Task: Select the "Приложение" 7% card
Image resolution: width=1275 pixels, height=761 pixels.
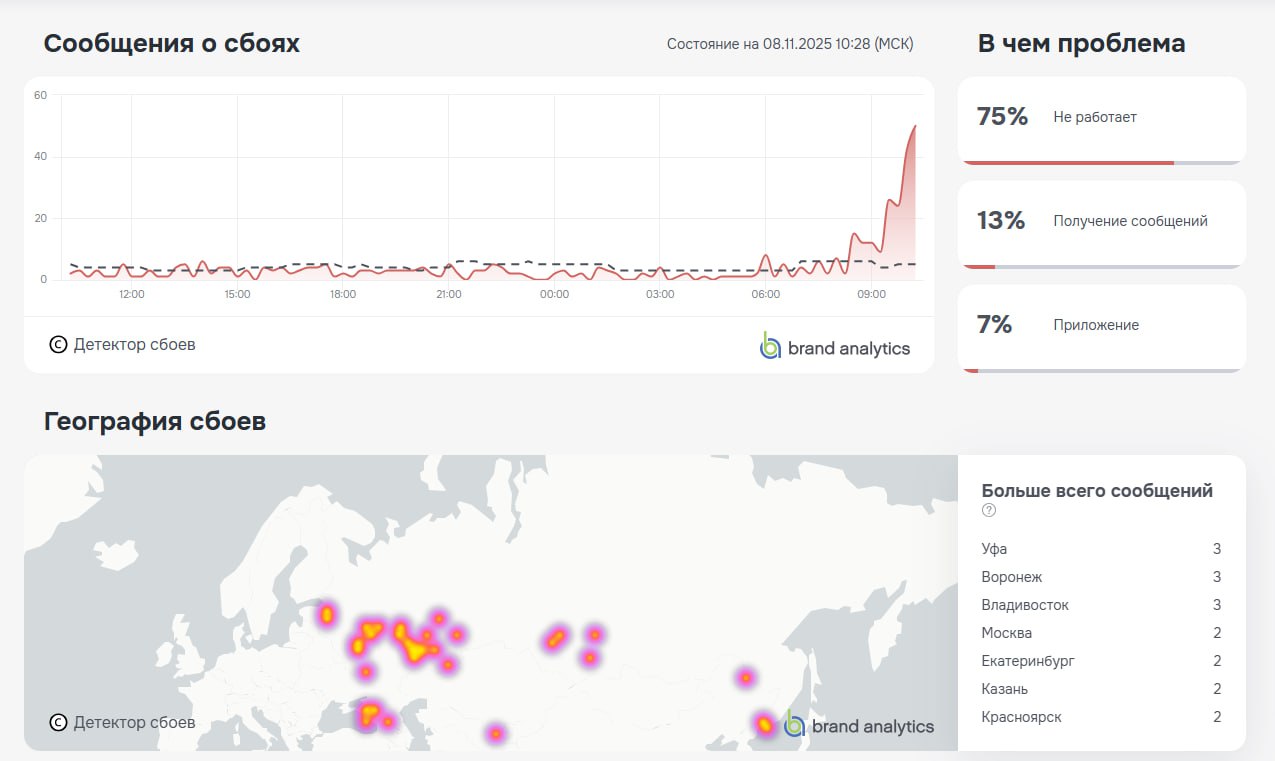Action: (1101, 326)
